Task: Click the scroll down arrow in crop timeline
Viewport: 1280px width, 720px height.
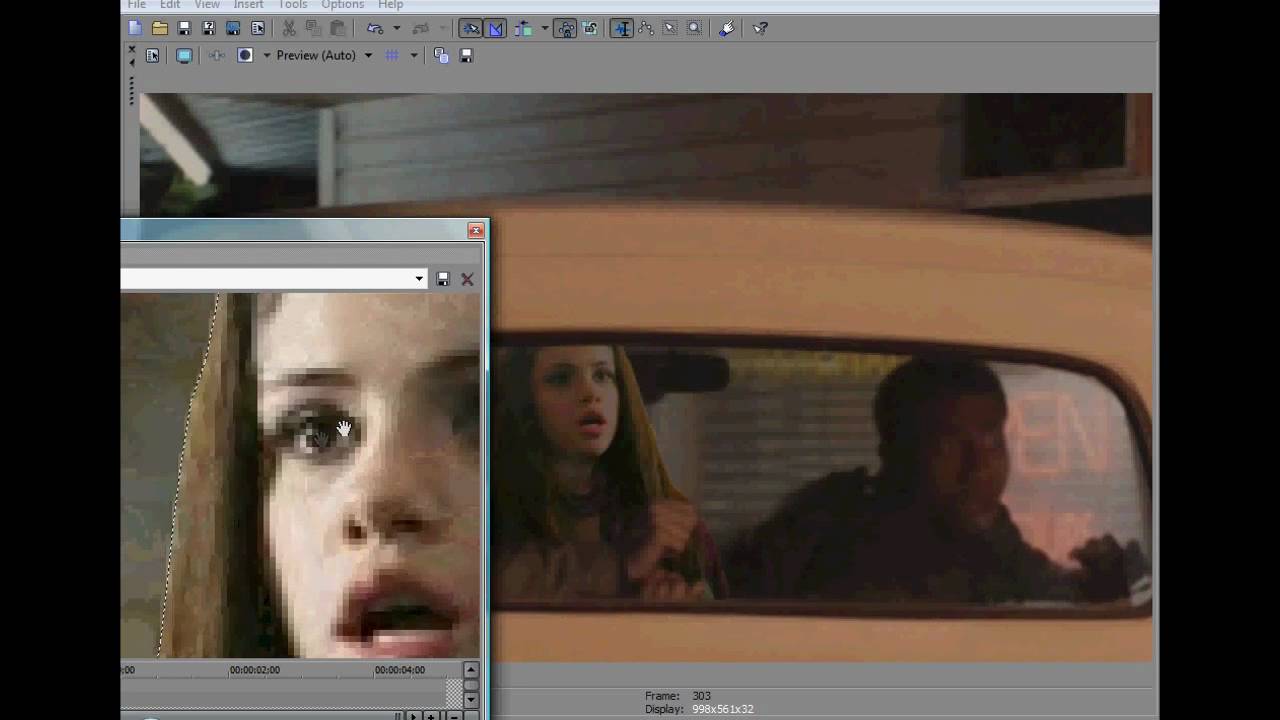Action: [x=471, y=700]
